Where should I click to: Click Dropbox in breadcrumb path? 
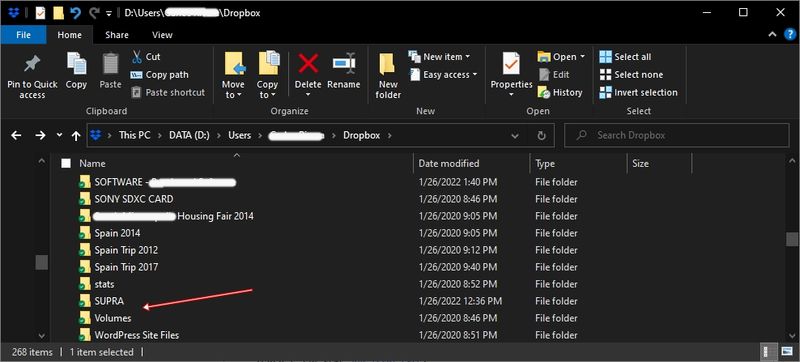pos(361,136)
